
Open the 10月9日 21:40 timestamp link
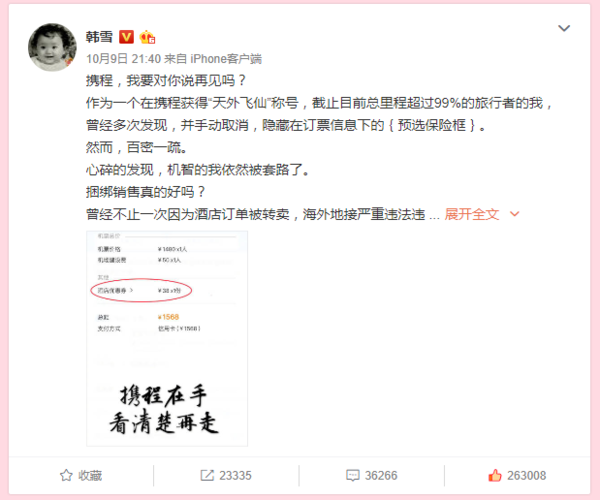coord(123,59)
